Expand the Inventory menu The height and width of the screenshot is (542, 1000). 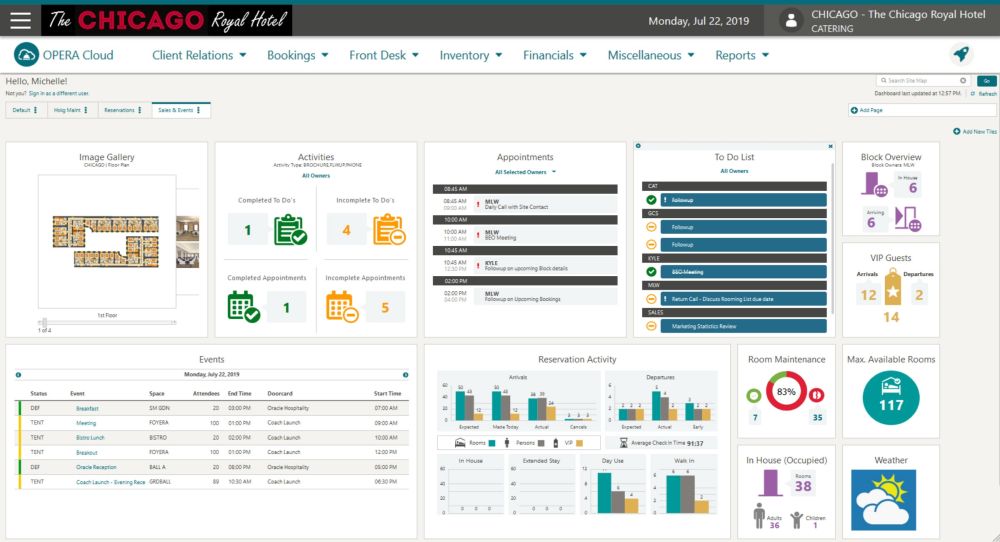(471, 55)
